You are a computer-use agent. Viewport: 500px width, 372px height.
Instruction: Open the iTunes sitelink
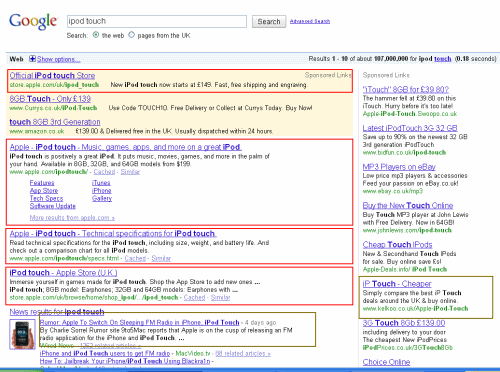click(x=101, y=183)
